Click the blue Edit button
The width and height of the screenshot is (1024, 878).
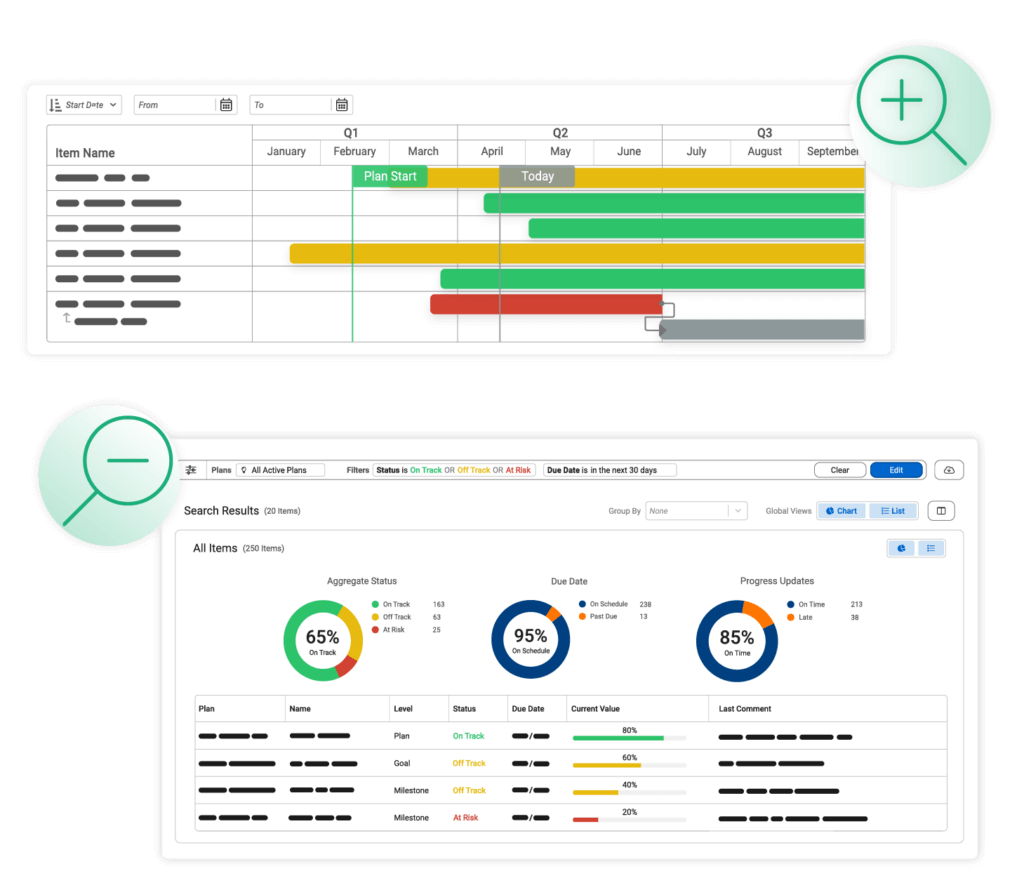(896, 470)
